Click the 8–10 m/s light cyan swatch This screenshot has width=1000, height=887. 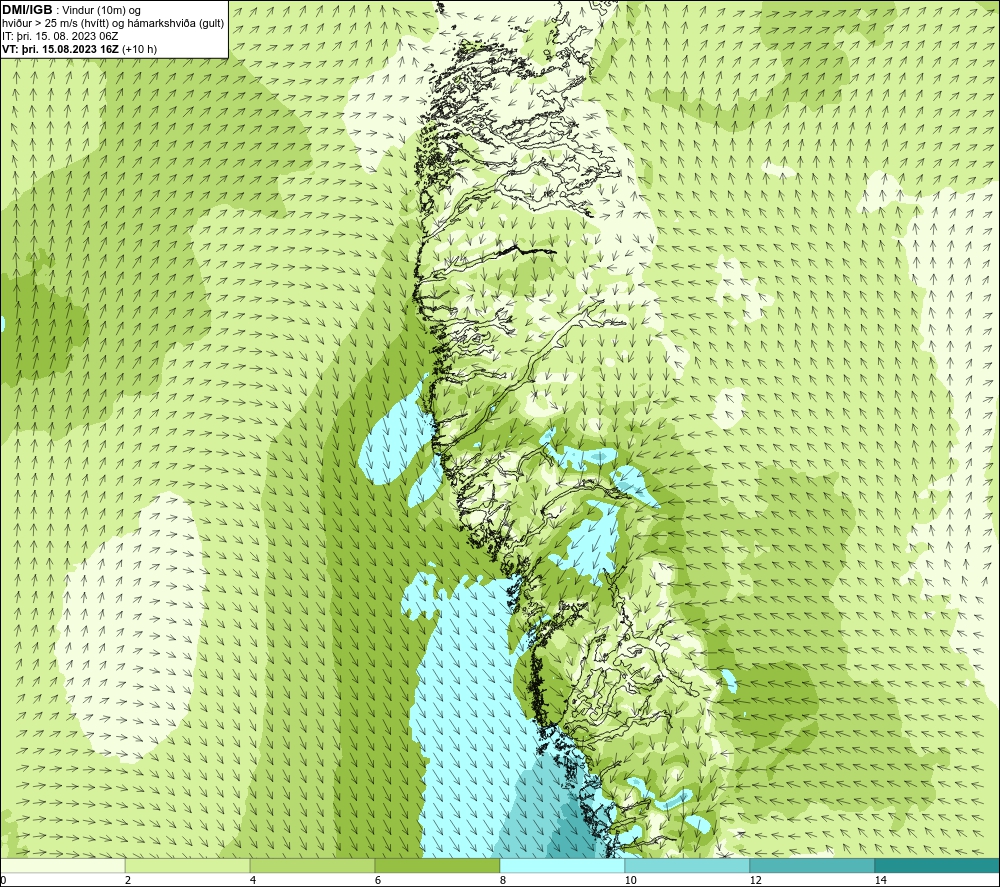[562, 866]
